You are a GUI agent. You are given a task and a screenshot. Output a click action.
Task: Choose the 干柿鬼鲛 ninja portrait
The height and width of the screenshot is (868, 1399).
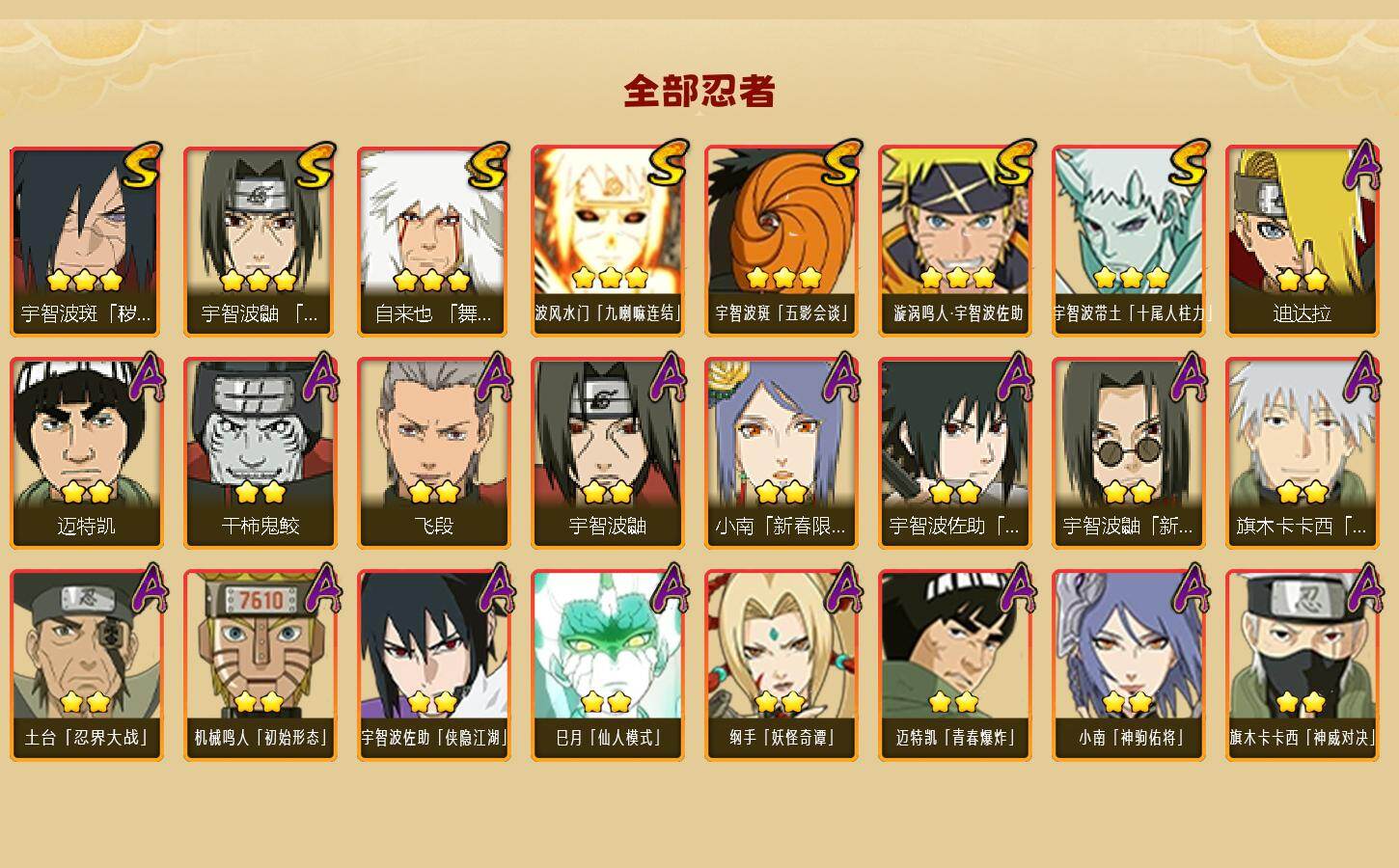(261, 453)
